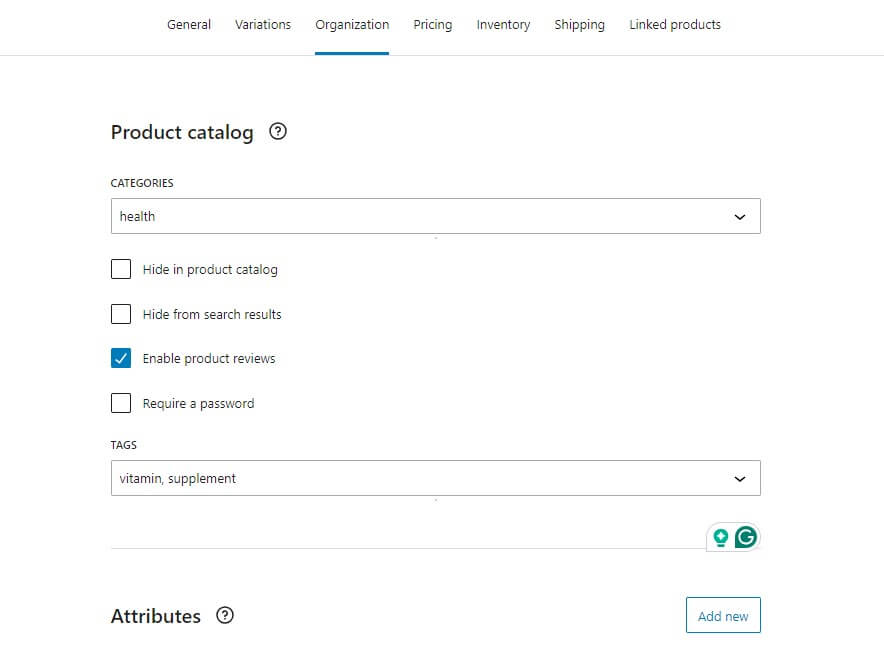Check Hide in product catalog
Screen dimensions: 884x658
[x=121, y=269]
